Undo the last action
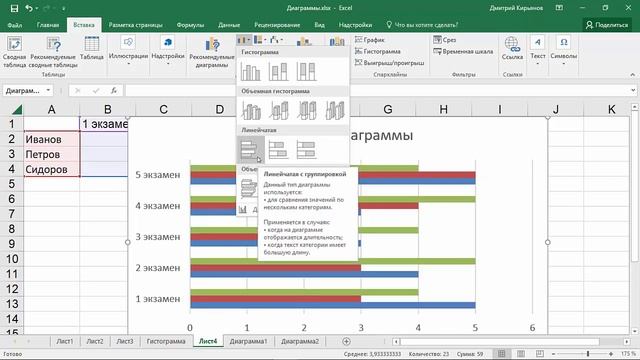The width and height of the screenshot is (640, 360). coord(29,8)
